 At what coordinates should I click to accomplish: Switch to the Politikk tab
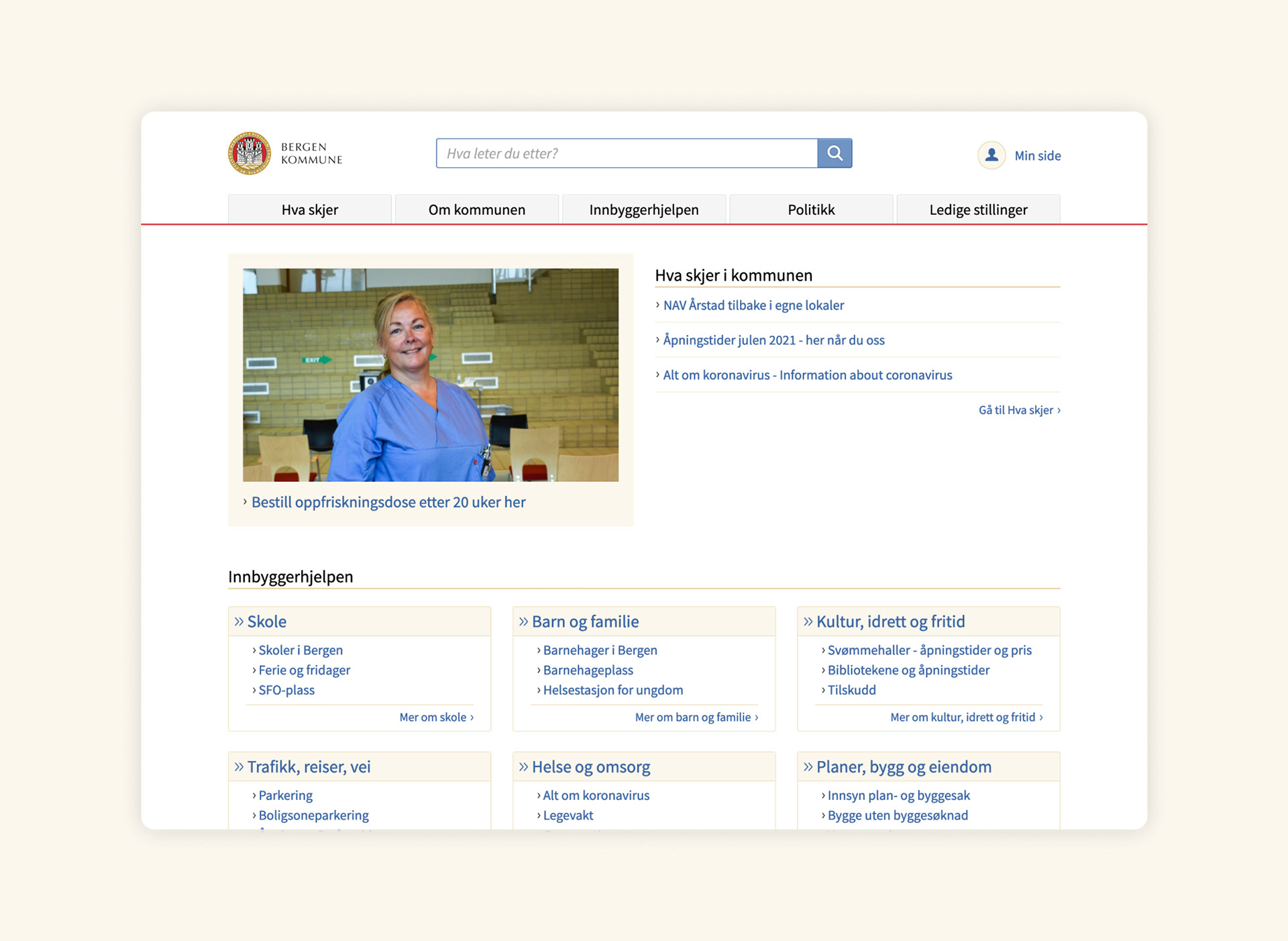(x=811, y=209)
